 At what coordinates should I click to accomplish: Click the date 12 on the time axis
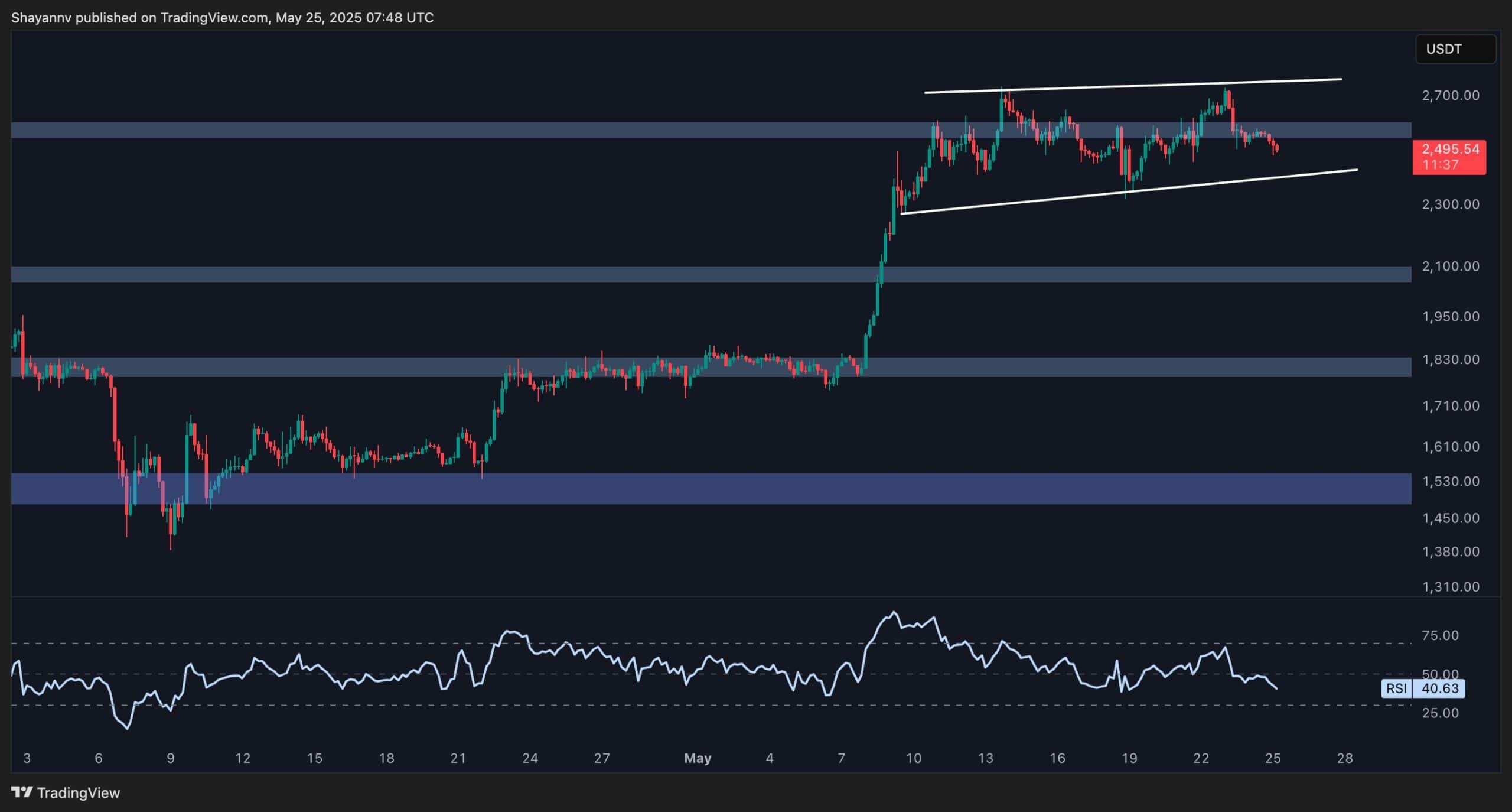coord(243,758)
